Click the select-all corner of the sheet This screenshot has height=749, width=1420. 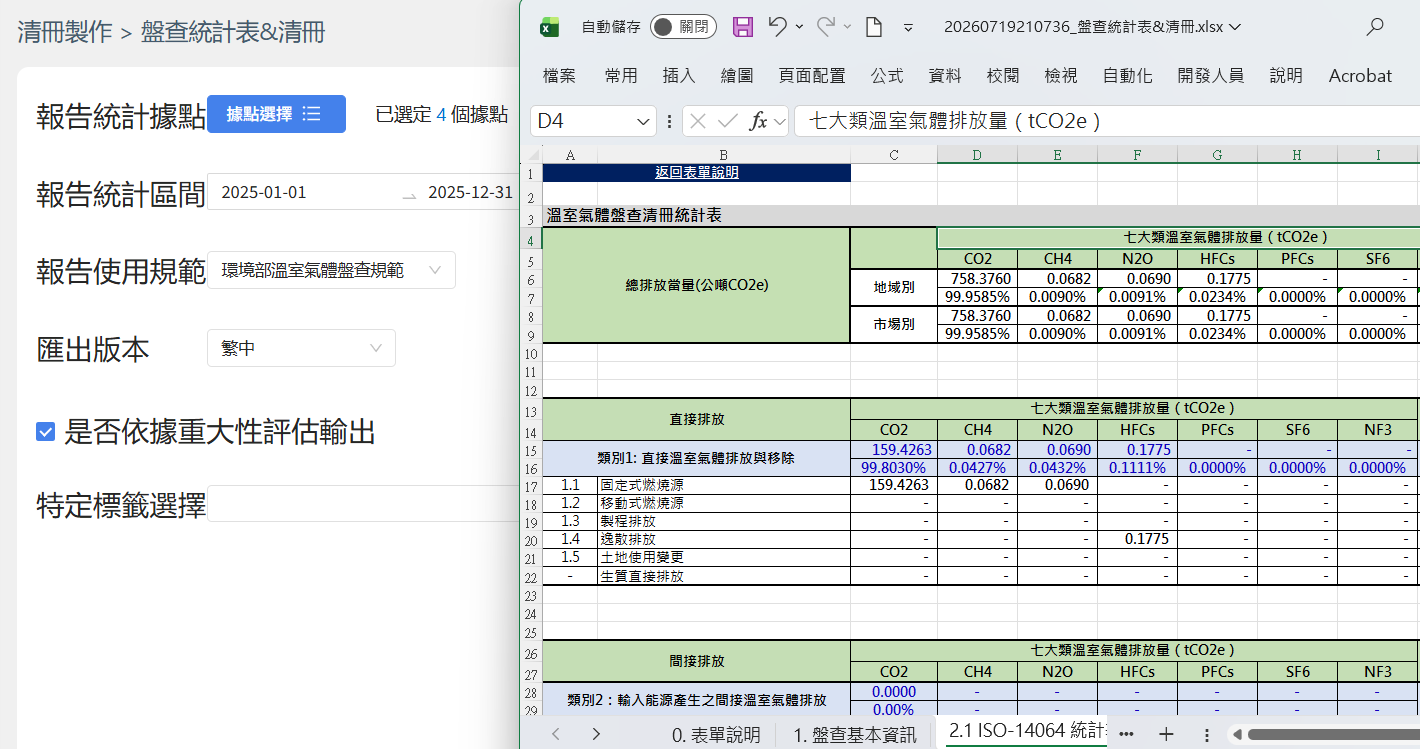[x=531, y=154]
